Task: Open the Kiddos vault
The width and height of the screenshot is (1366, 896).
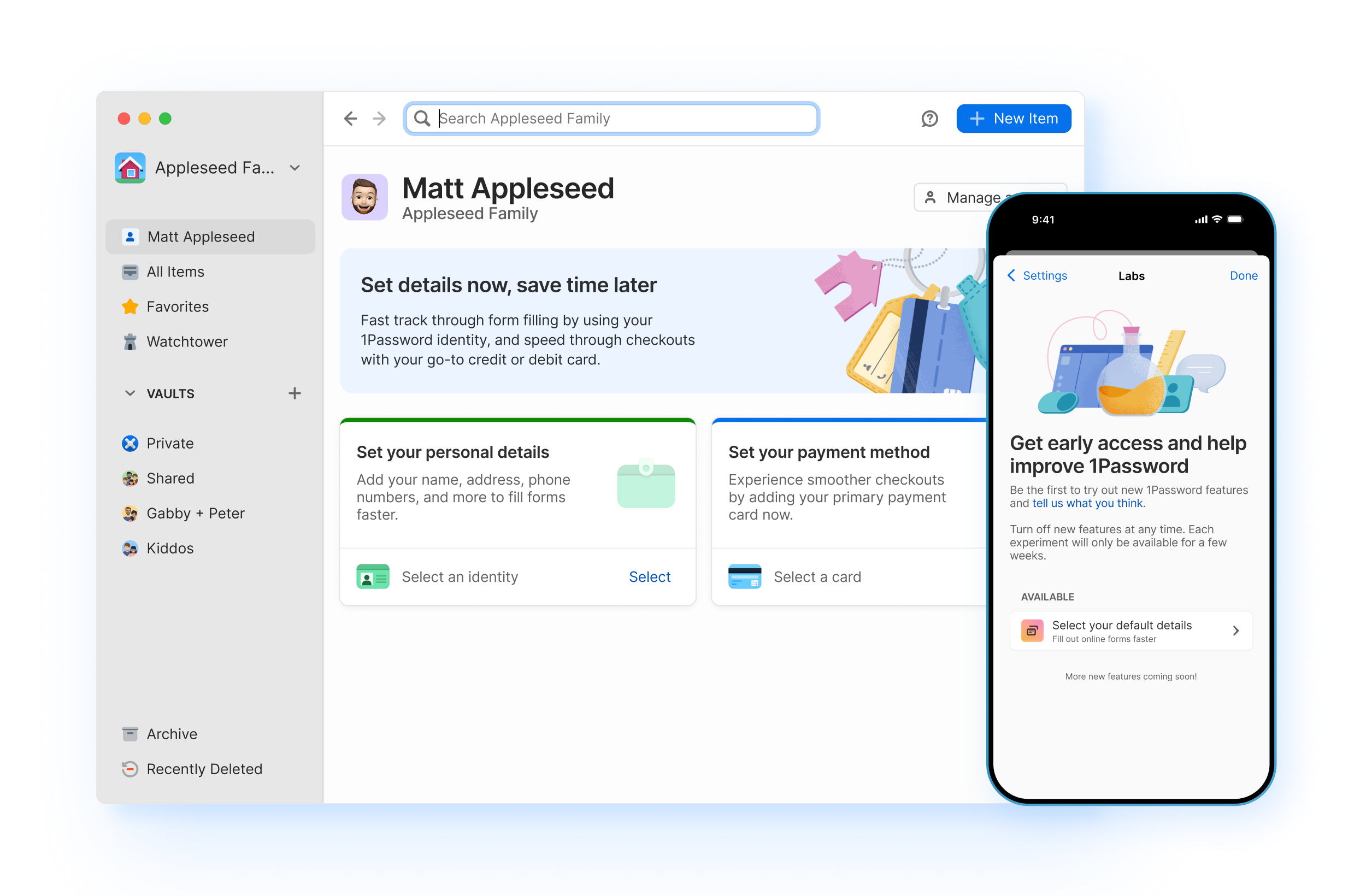Action: coord(170,548)
